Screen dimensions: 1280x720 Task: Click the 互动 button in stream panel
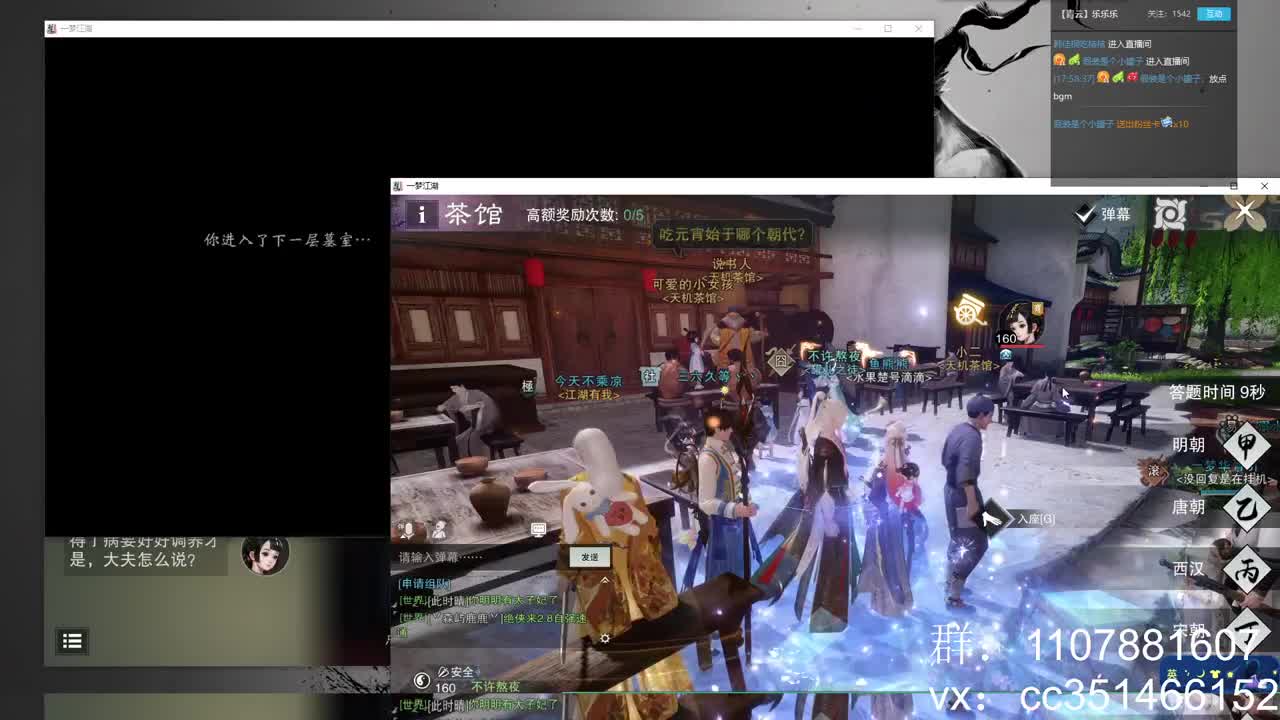point(1215,14)
